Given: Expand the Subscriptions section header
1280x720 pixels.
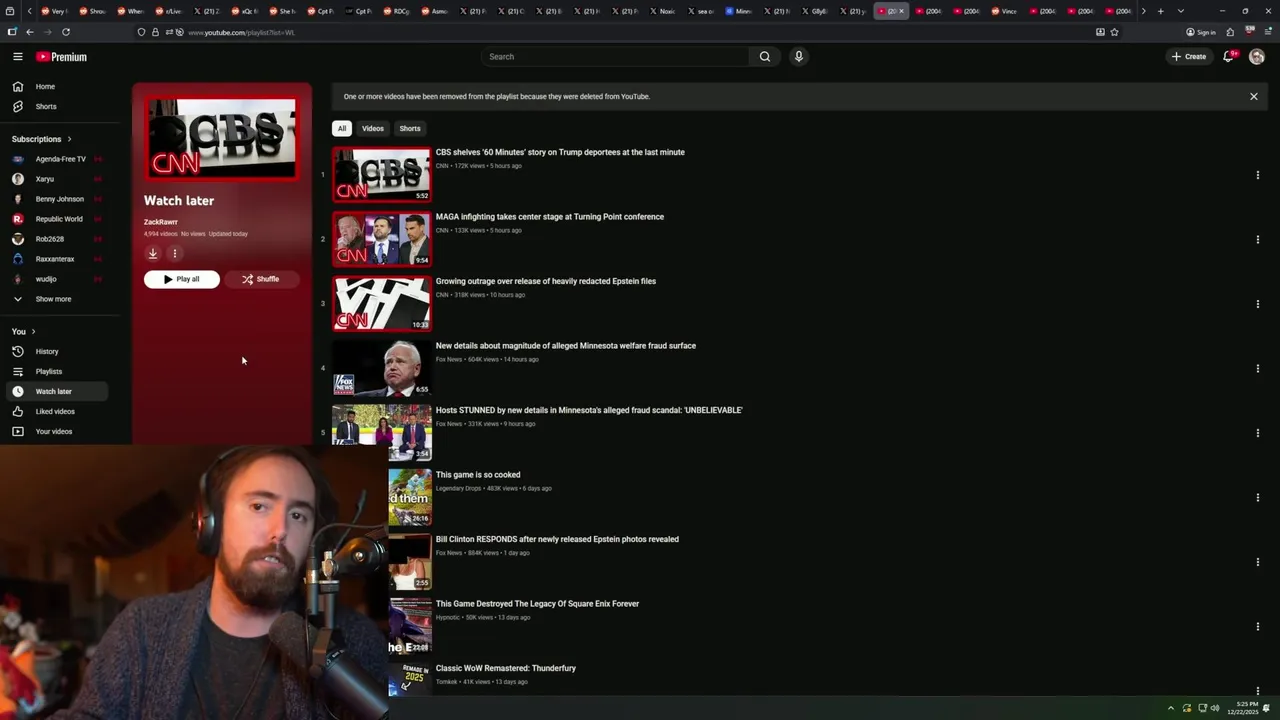Looking at the screenshot, I should 42,139.
